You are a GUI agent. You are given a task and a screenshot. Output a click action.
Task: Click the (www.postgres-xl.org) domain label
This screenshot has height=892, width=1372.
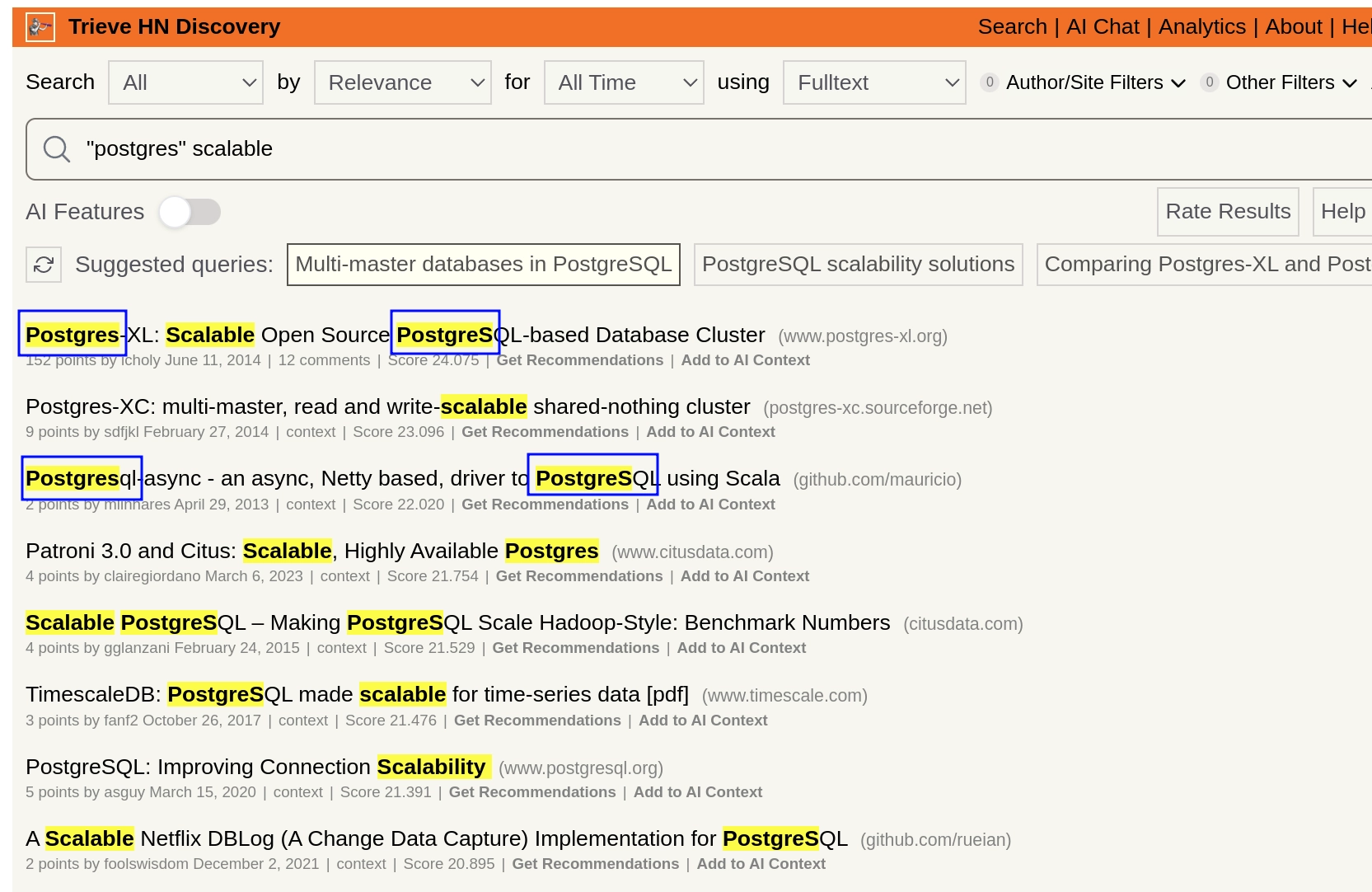[863, 336]
